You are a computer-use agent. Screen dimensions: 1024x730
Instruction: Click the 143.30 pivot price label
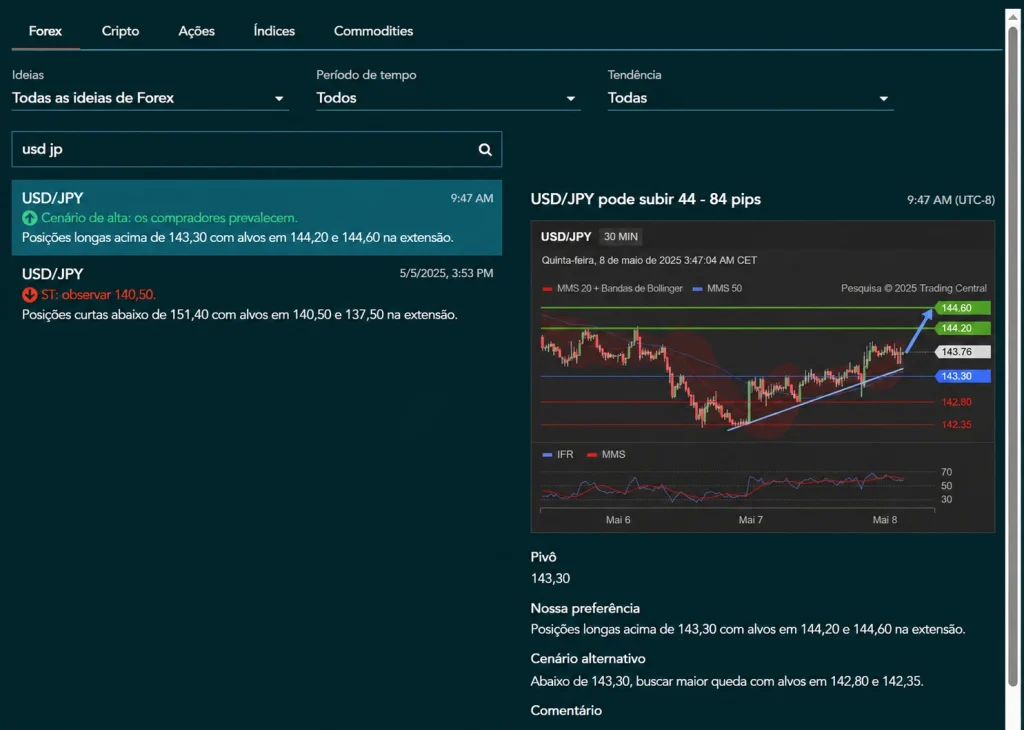coord(963,376)
